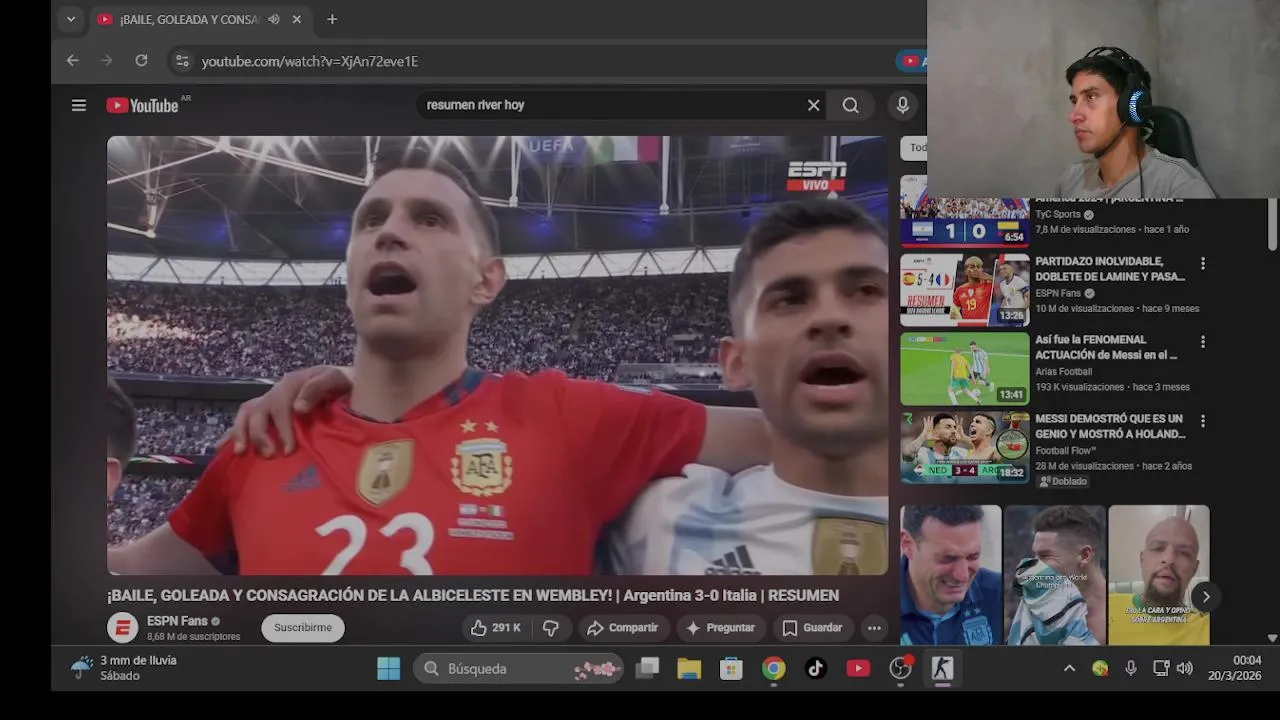This screenshot has width=1280, height=720.
Task: Open the Windows Start menu
Action: pos(389,668)
